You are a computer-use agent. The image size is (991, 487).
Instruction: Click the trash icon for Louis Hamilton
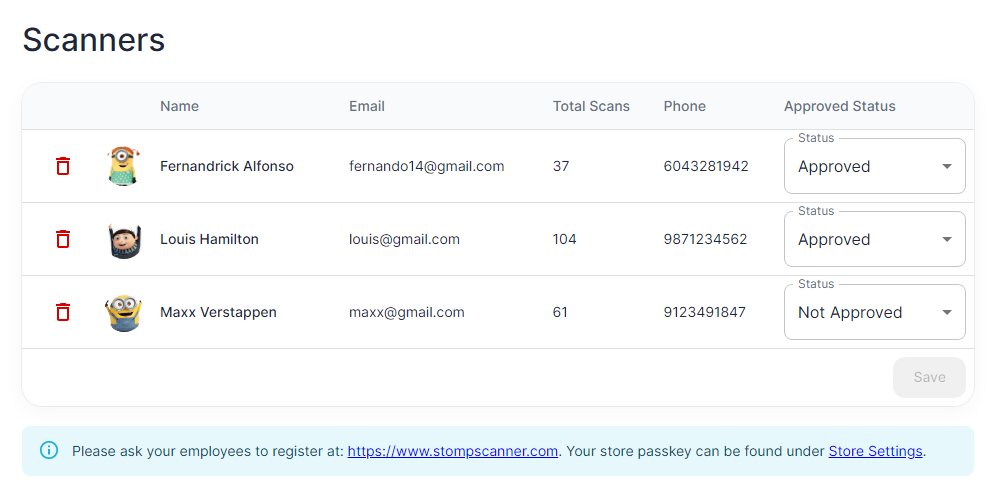pos(63,239)
